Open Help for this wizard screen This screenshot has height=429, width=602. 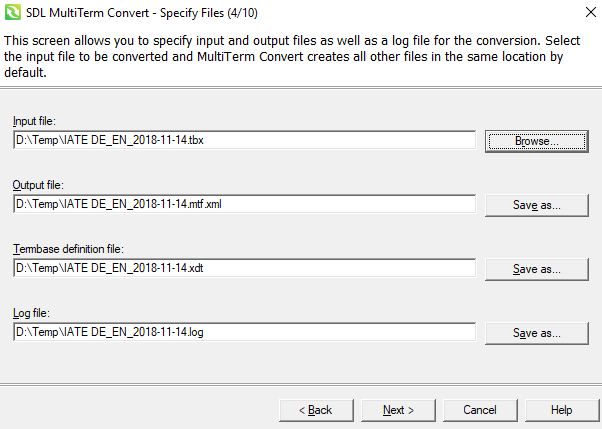pos(562,410)
